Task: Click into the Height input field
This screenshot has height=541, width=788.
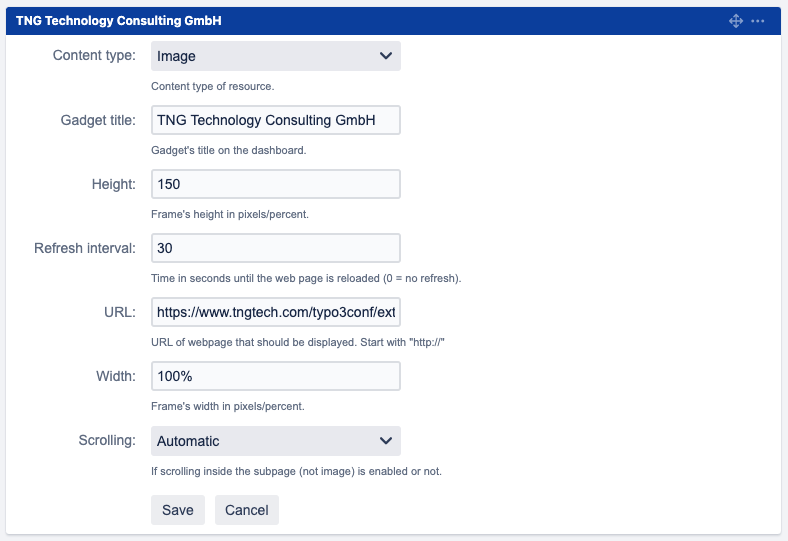Action: pos(275,184)
